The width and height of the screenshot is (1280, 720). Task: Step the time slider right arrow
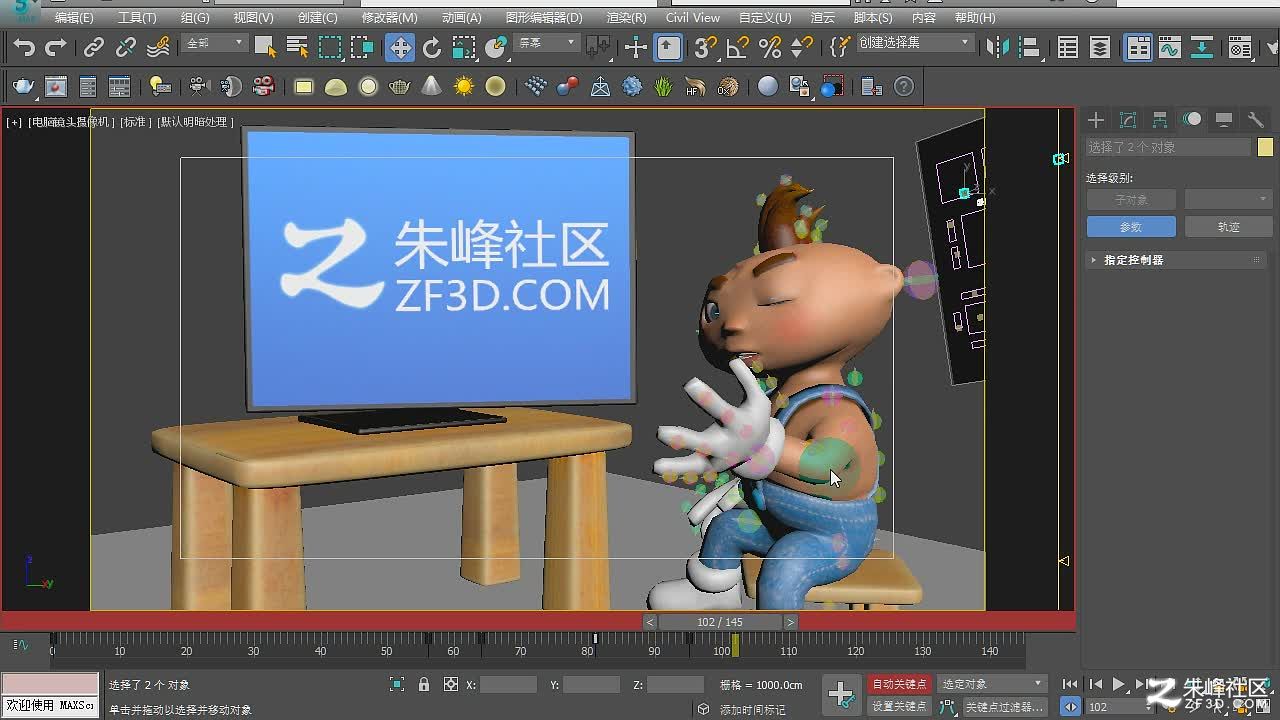[790, 622]
